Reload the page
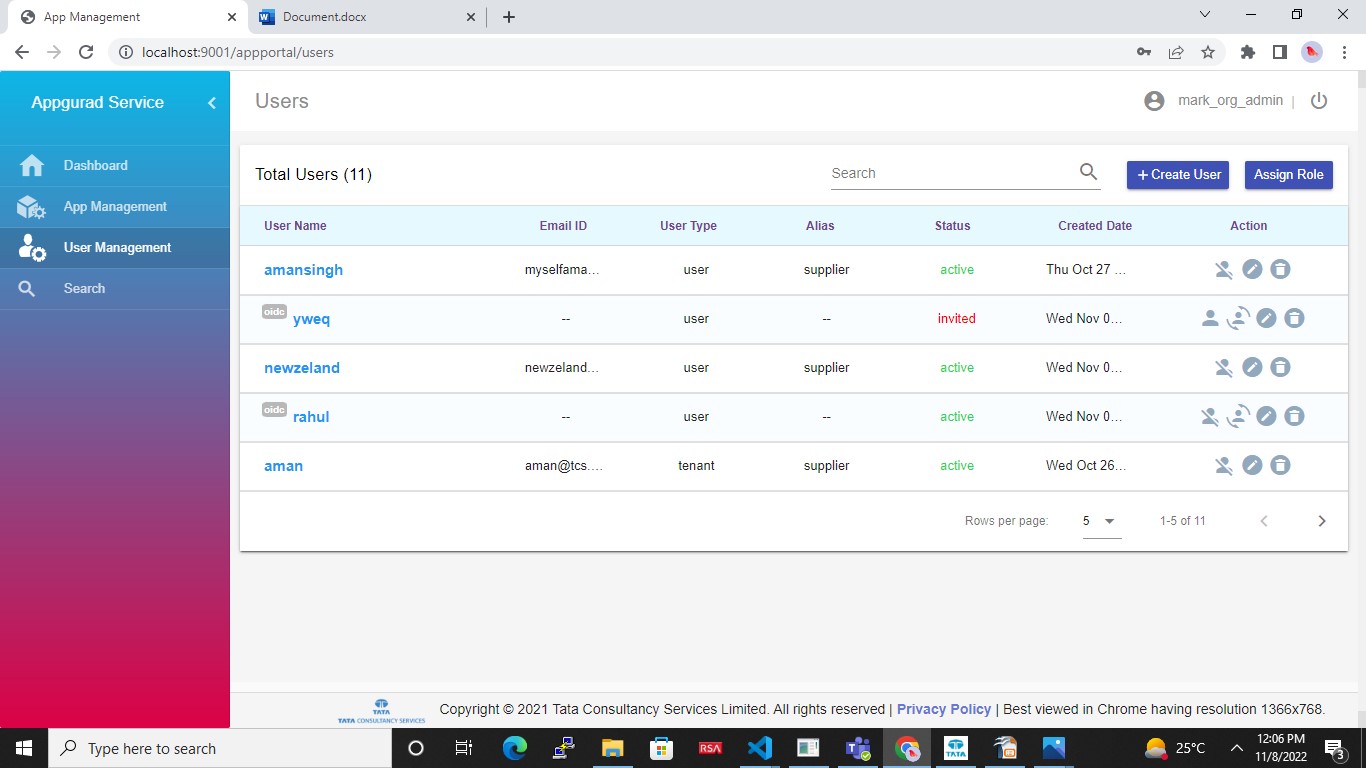The image size is (1366, 768). click(x=86, y=52)
